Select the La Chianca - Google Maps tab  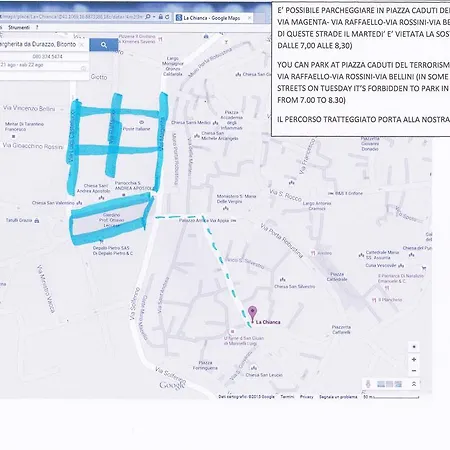pos(213,18)
